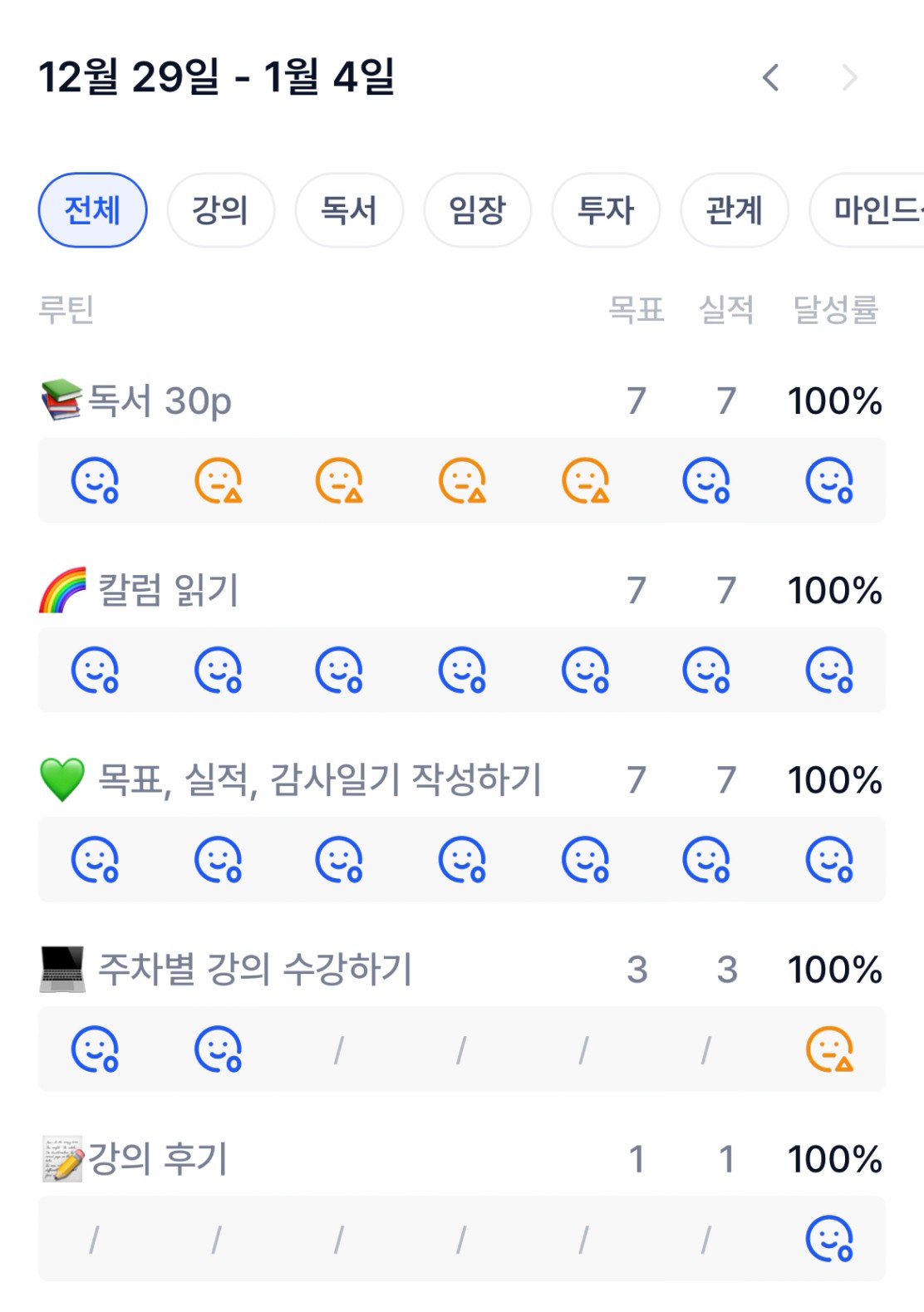Switch to the 강의 category tab
This screenshot has width=924, height=1312.
coord(220,210)
